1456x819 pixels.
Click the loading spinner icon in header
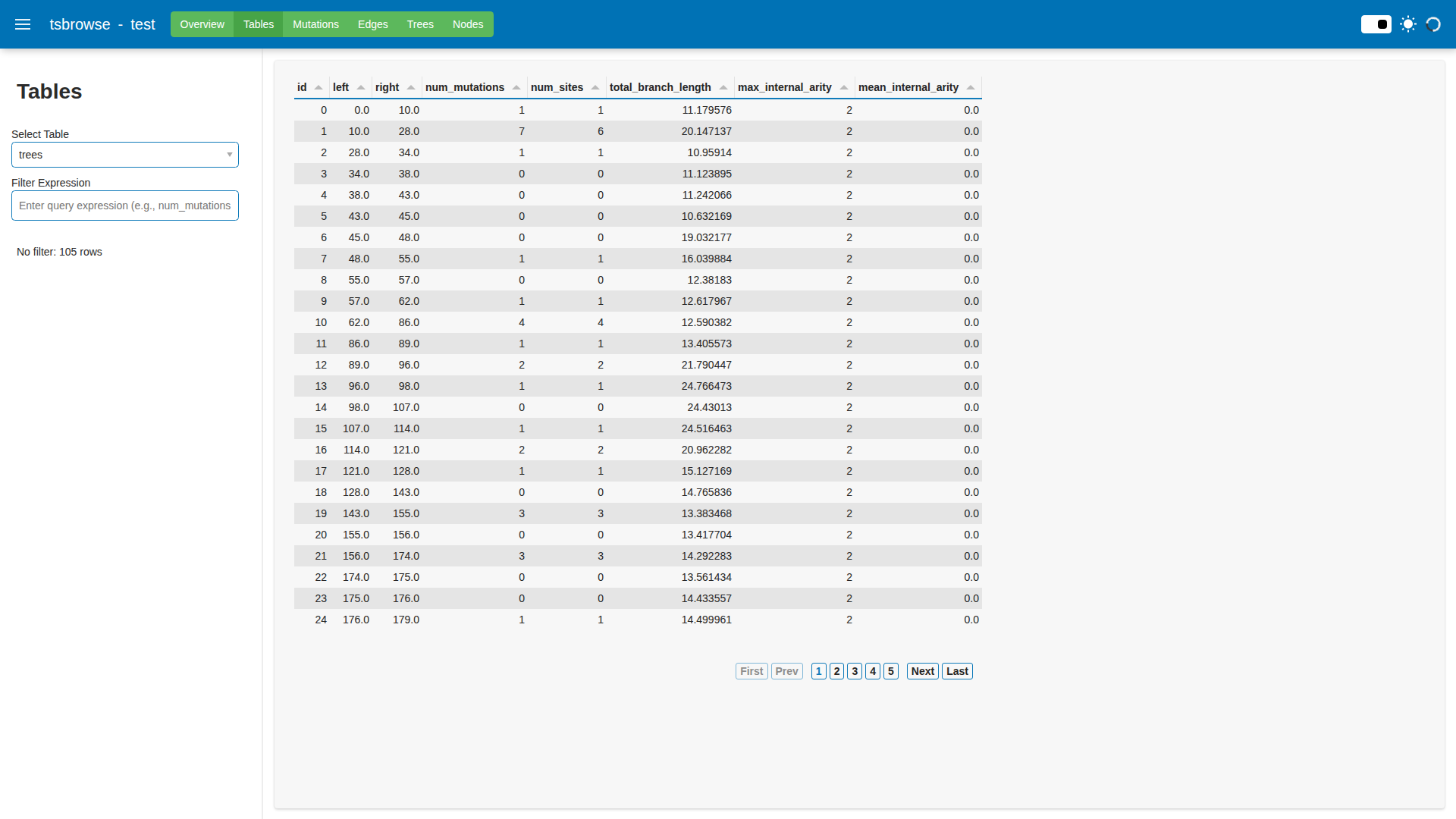(x=1433, y=24)
